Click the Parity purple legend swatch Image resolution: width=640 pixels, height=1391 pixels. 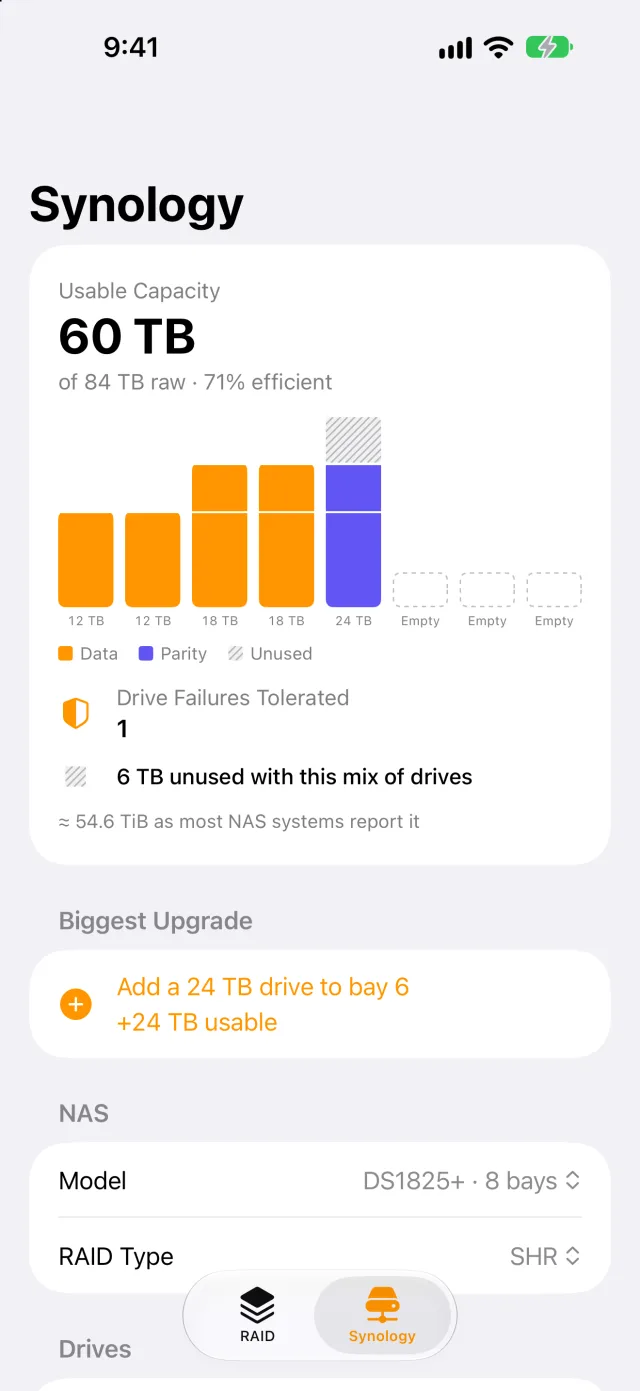[x=146, y=653]
